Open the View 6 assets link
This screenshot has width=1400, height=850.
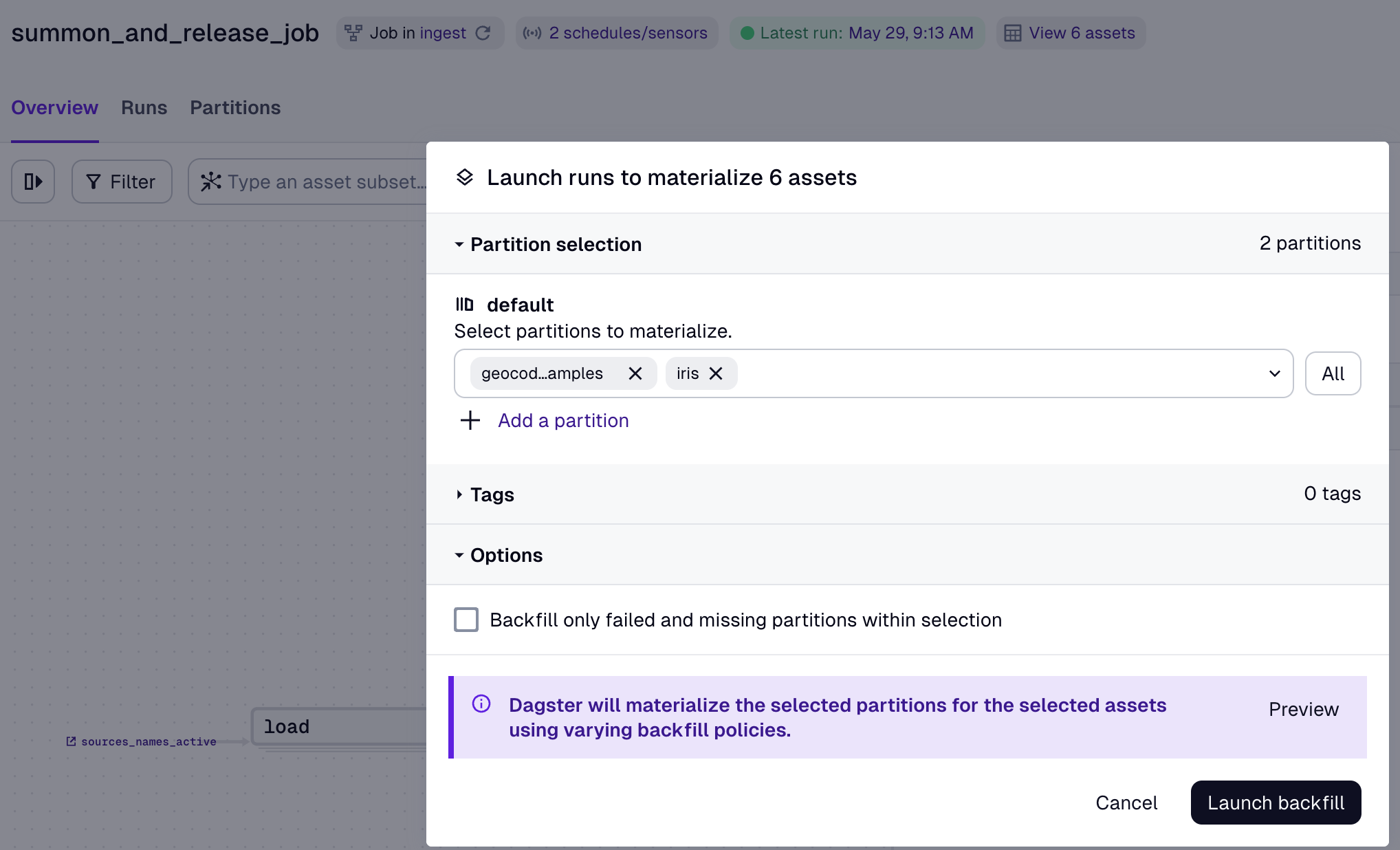coord(1082,33)
